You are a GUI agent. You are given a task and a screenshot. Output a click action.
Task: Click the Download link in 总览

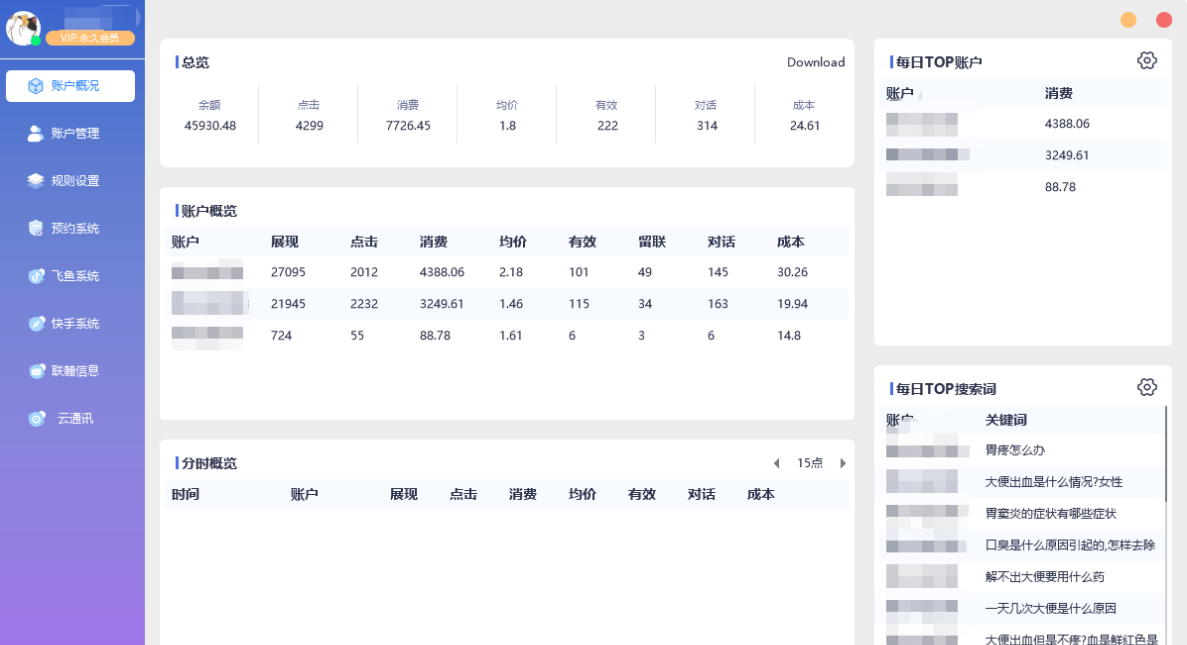815,62
